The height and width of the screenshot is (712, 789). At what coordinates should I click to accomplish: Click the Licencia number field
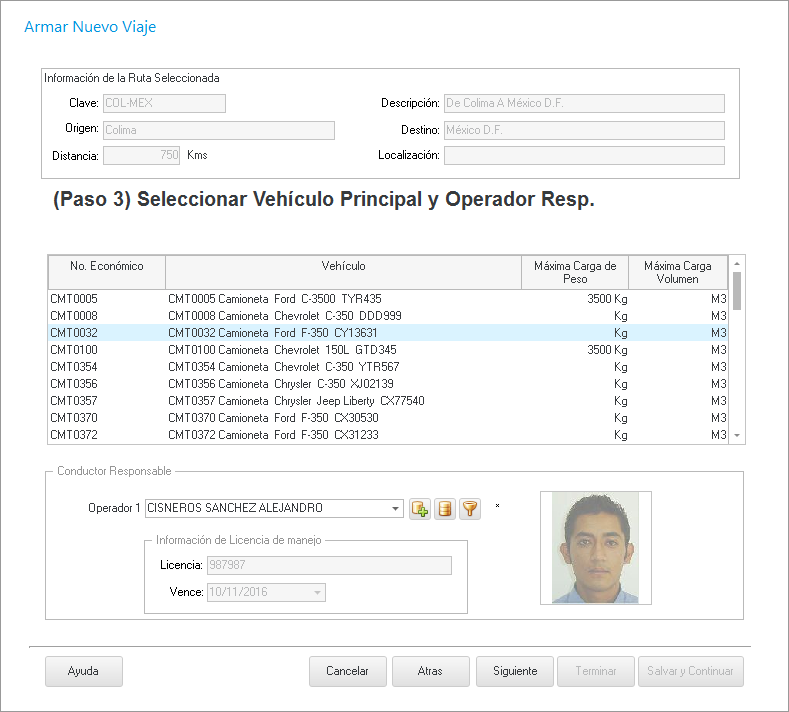(x=328, y=566)
